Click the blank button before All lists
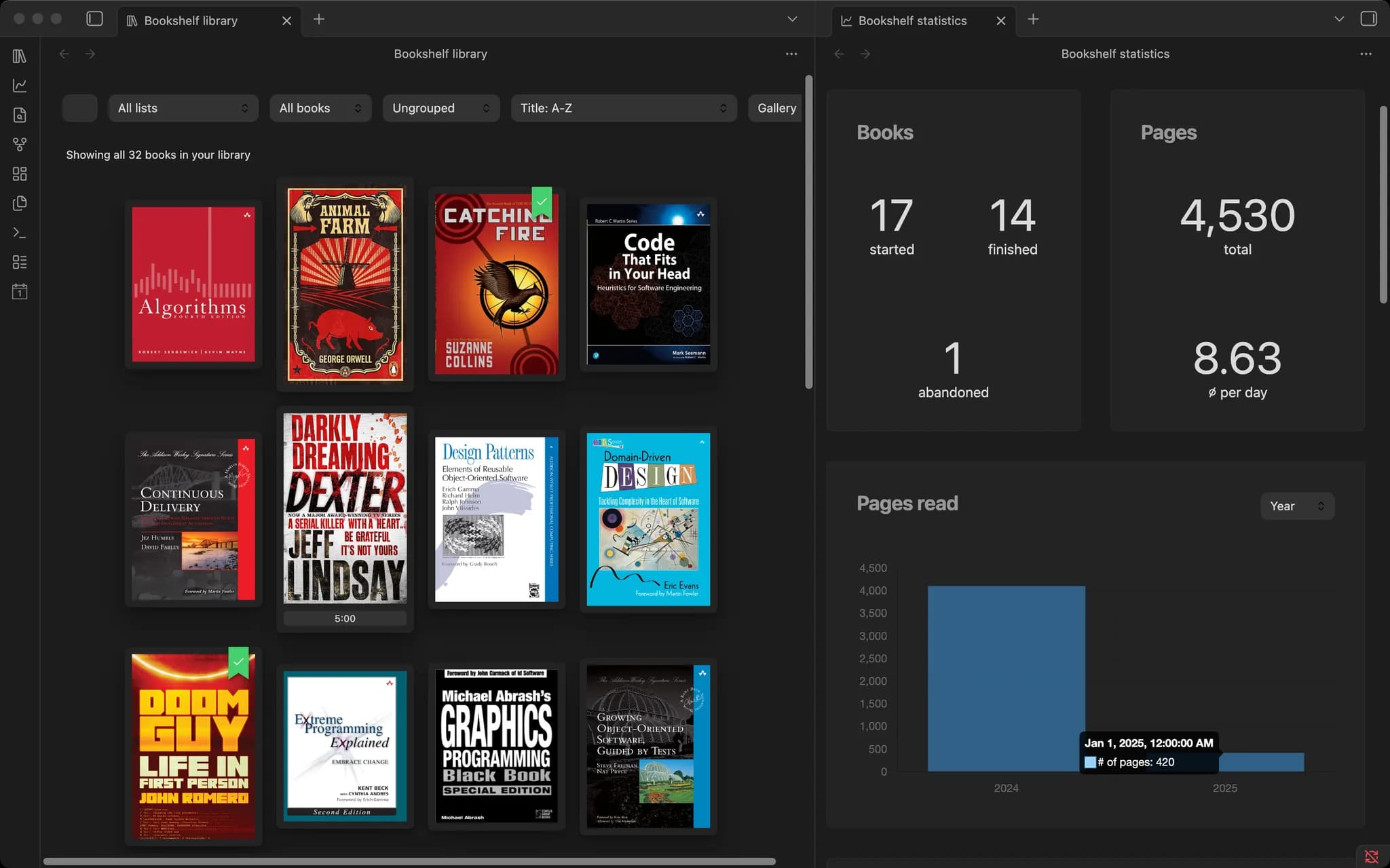Image resolution: width=1390 pixels, height=868 pixels. pos(79,108)
